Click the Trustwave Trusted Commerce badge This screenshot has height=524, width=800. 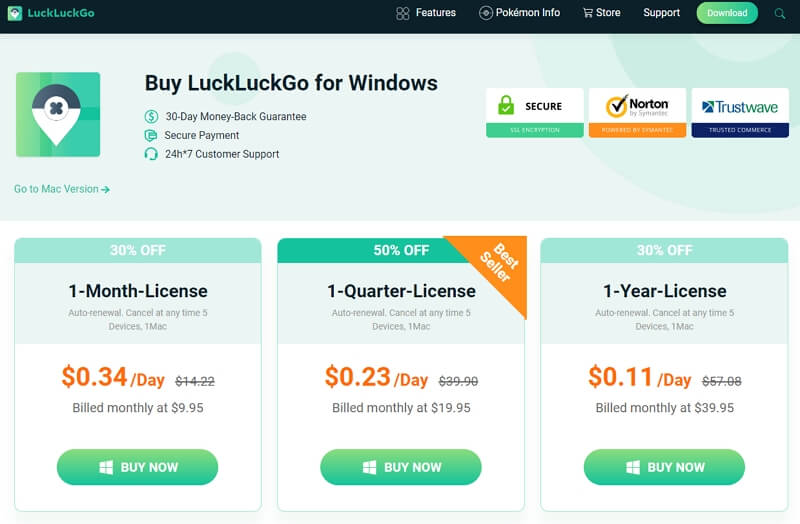pyautogui.click(x=740, y=113)
